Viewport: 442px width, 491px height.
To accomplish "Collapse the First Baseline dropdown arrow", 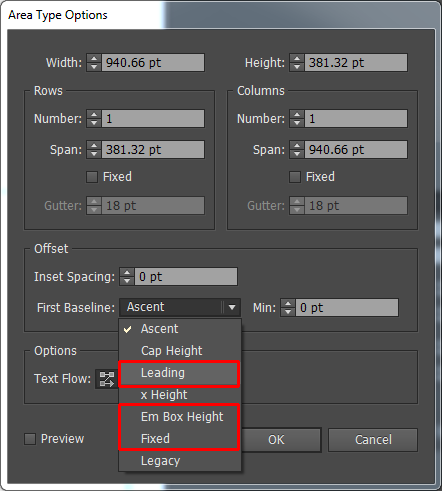I will (x=232, y=307).
